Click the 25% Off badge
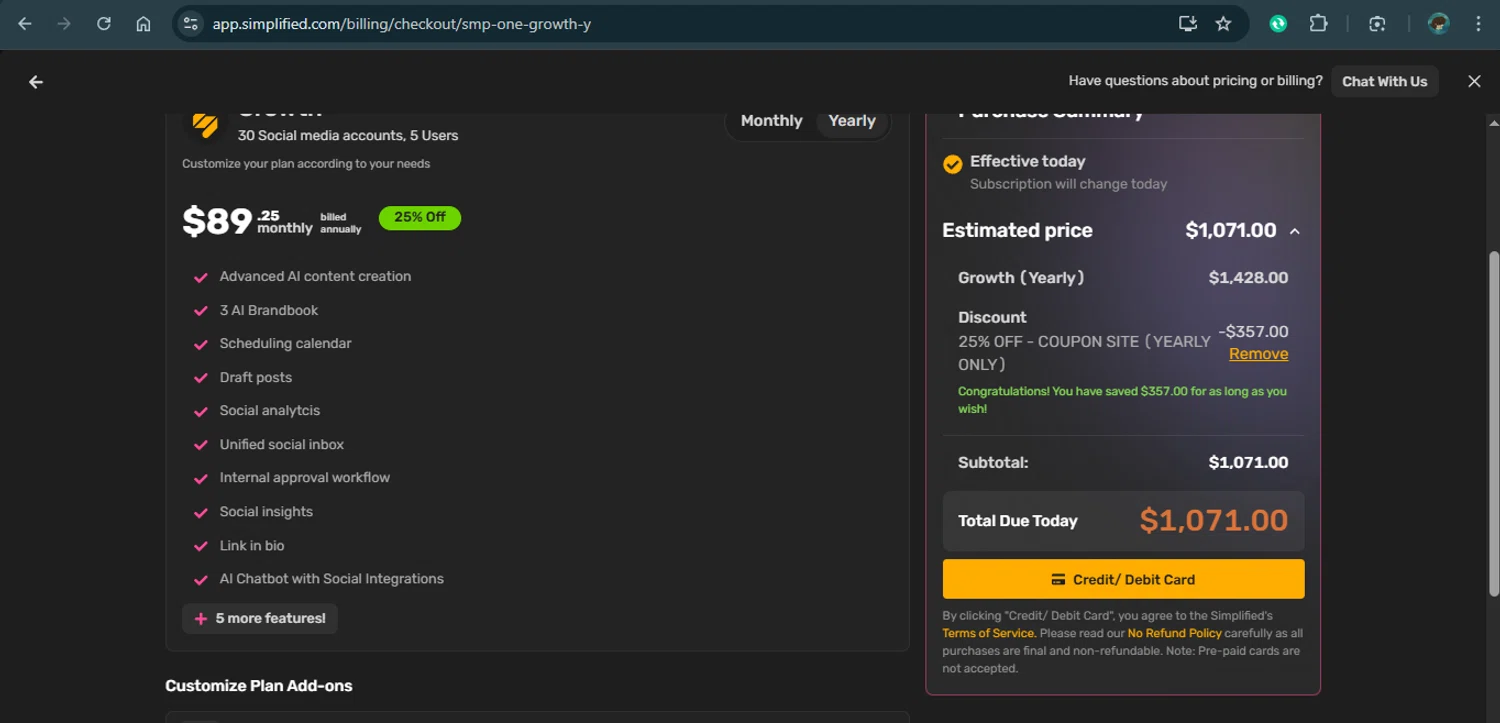 point(420,217)
